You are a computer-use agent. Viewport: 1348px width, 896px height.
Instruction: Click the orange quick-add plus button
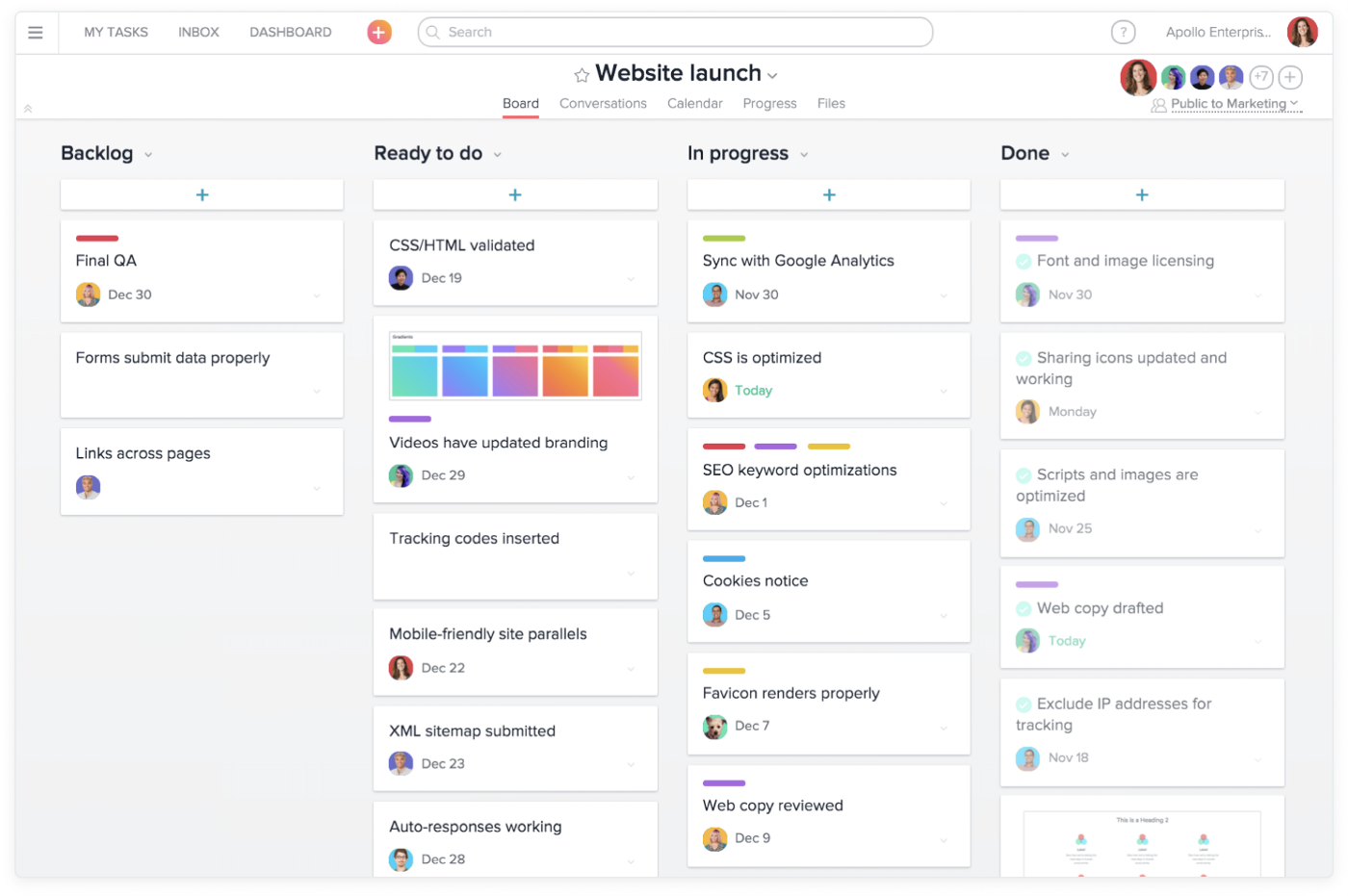pos(379,33)
